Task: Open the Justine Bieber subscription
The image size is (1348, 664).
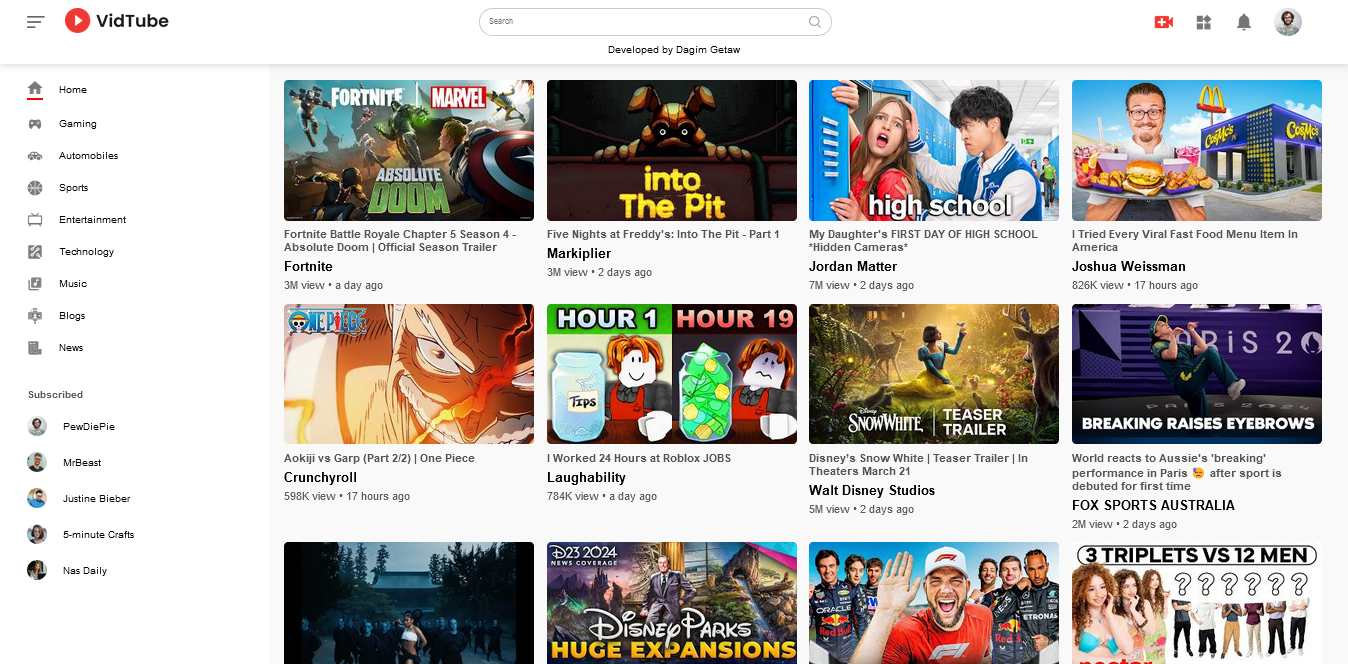Action: pos(97,498)
